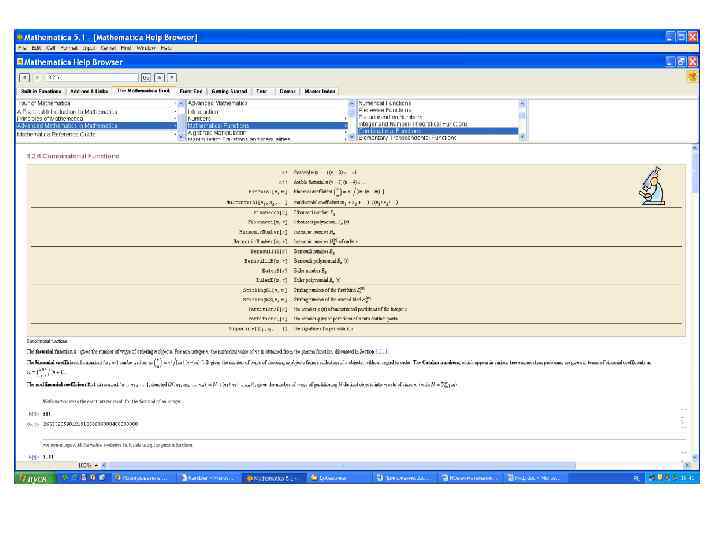
Task: Click the Mathematica 5 taskbar button
Action: click(274, 478)
